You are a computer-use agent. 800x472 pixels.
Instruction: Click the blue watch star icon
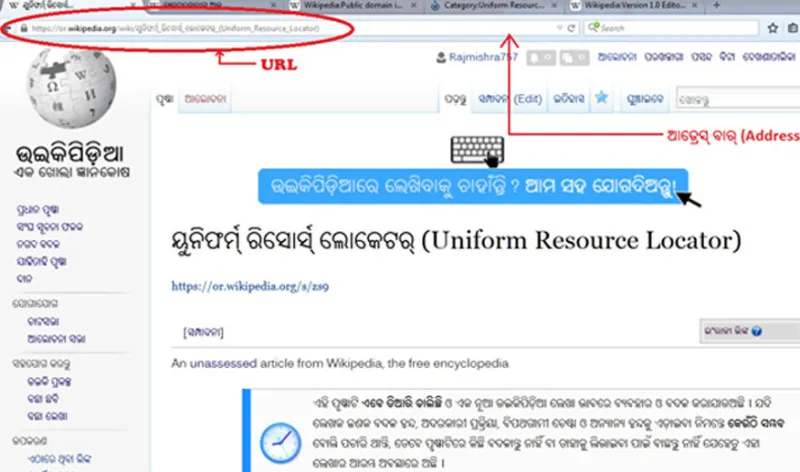click(602, 97)
